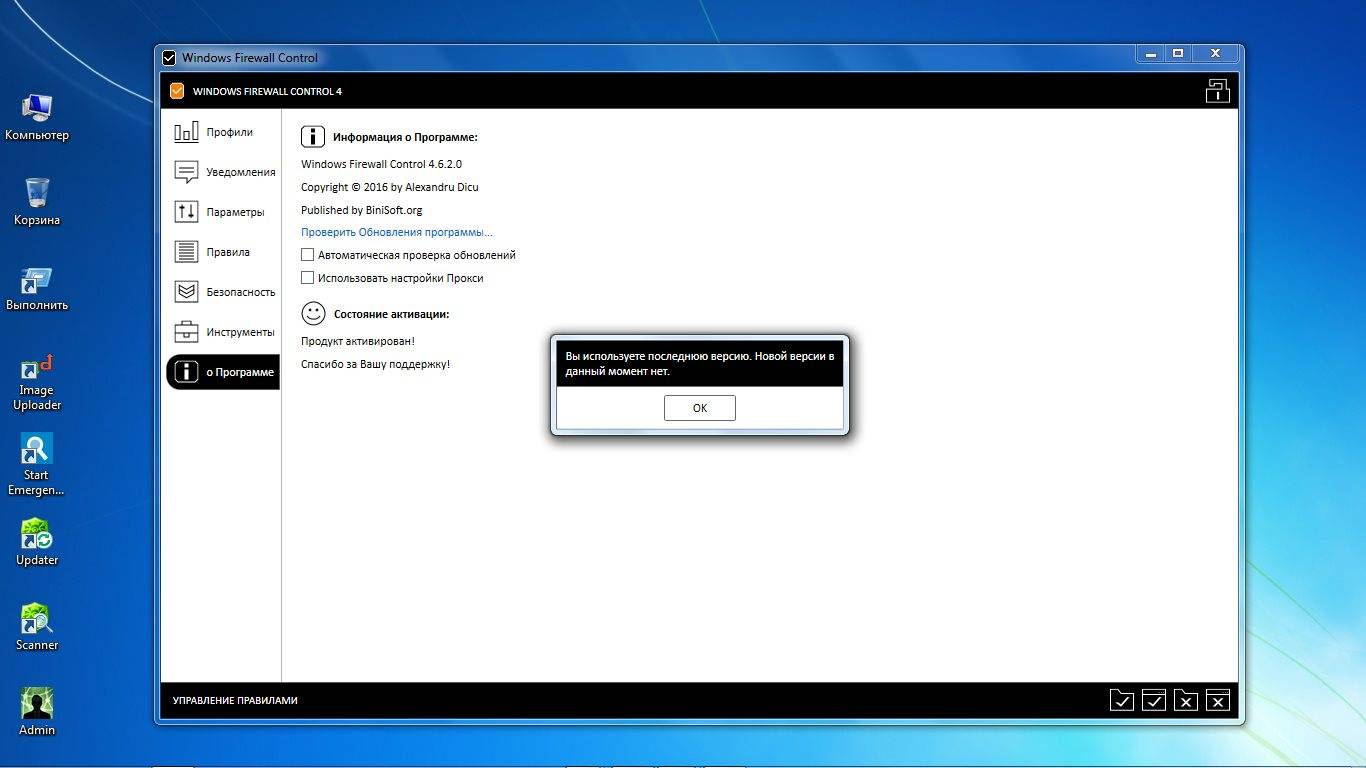Viewport: 1366px width, 768px height.
Task: Select the Инструменты section
Action: click(x=222, y=332)
